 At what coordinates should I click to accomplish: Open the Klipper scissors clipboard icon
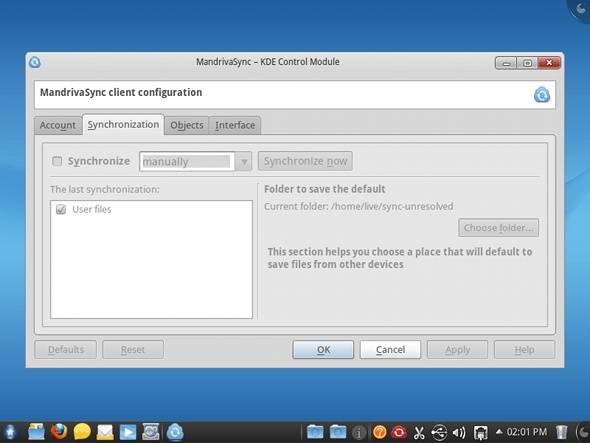click(x=419, y=433)
